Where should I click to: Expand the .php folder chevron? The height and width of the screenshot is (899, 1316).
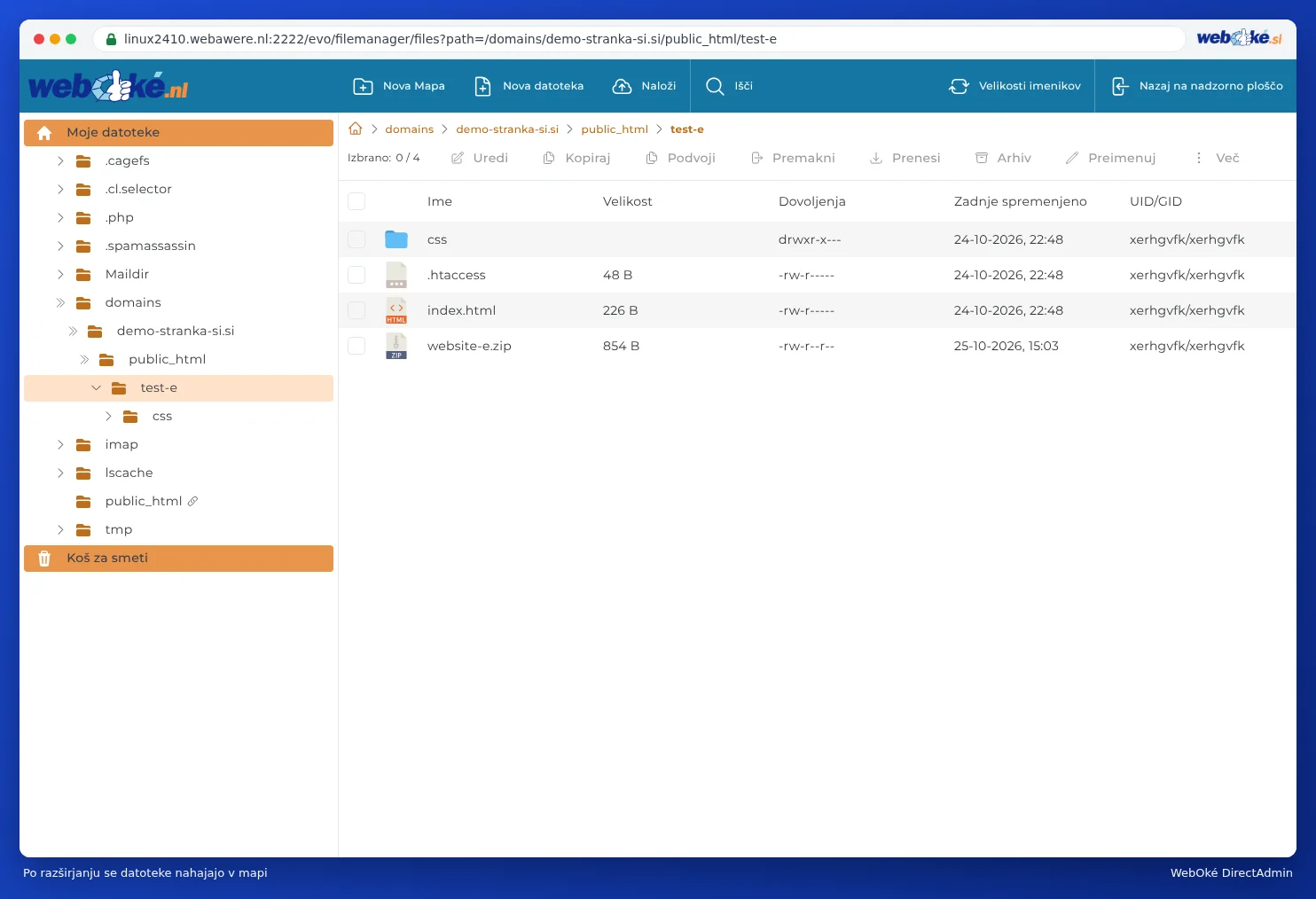pyautogui.click(x=60, y=217)
